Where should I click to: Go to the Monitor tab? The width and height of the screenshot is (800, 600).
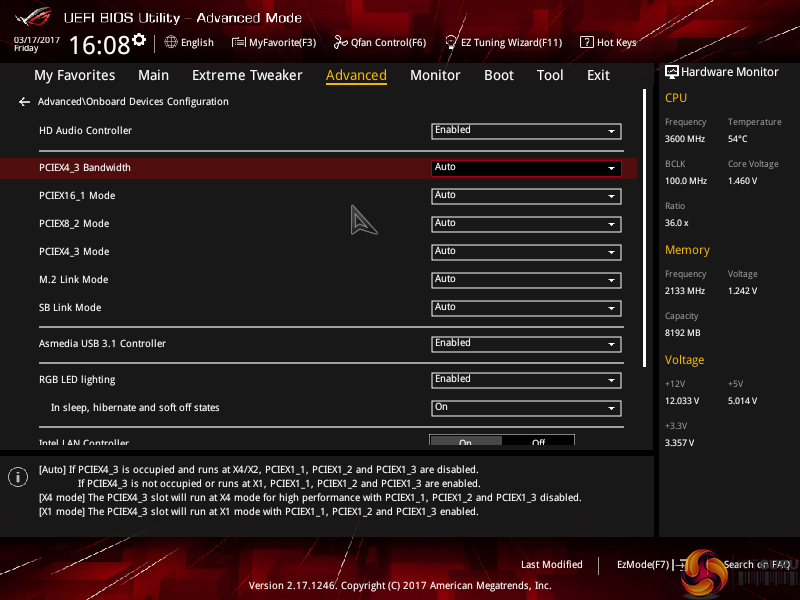tap(435, 75)
